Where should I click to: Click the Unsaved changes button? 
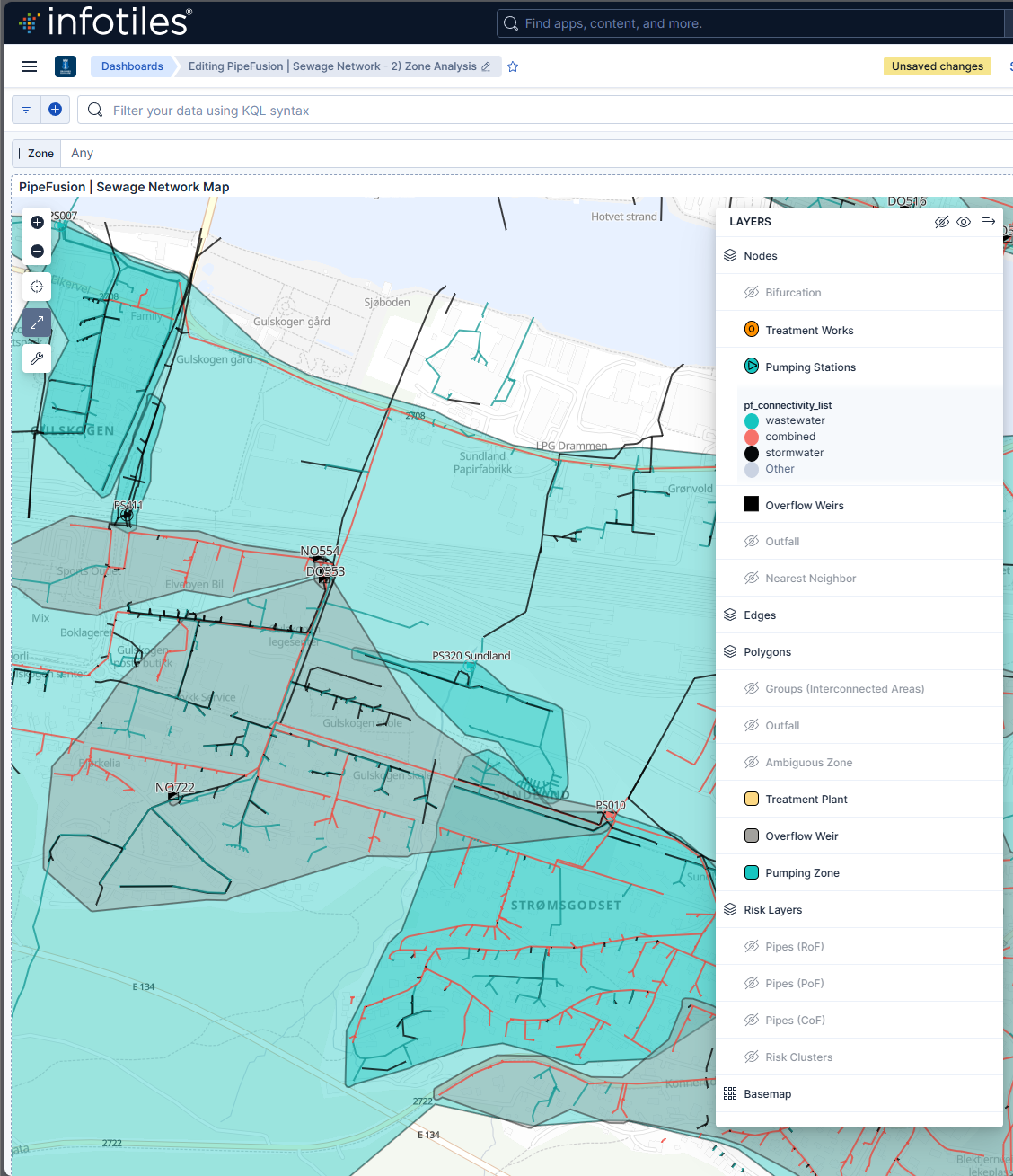(937, 66)
